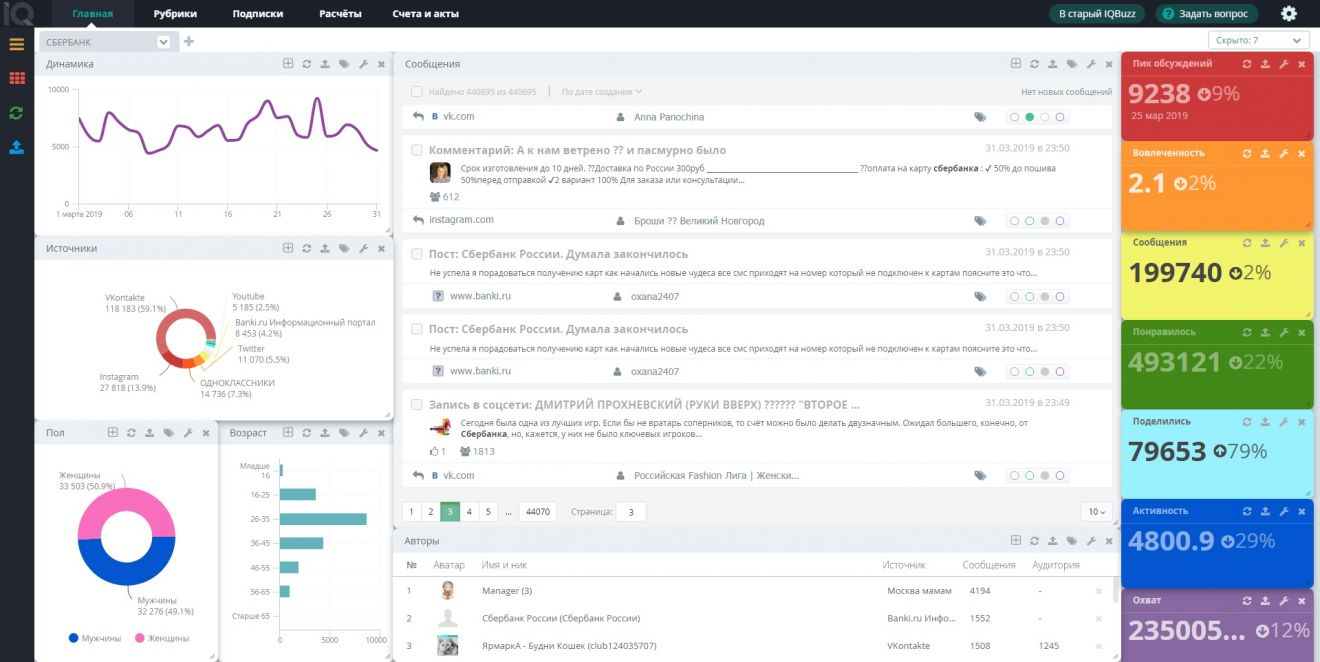Click the ЯрмаркА - Будни Кошек author avatar

(x=448, y=646)
